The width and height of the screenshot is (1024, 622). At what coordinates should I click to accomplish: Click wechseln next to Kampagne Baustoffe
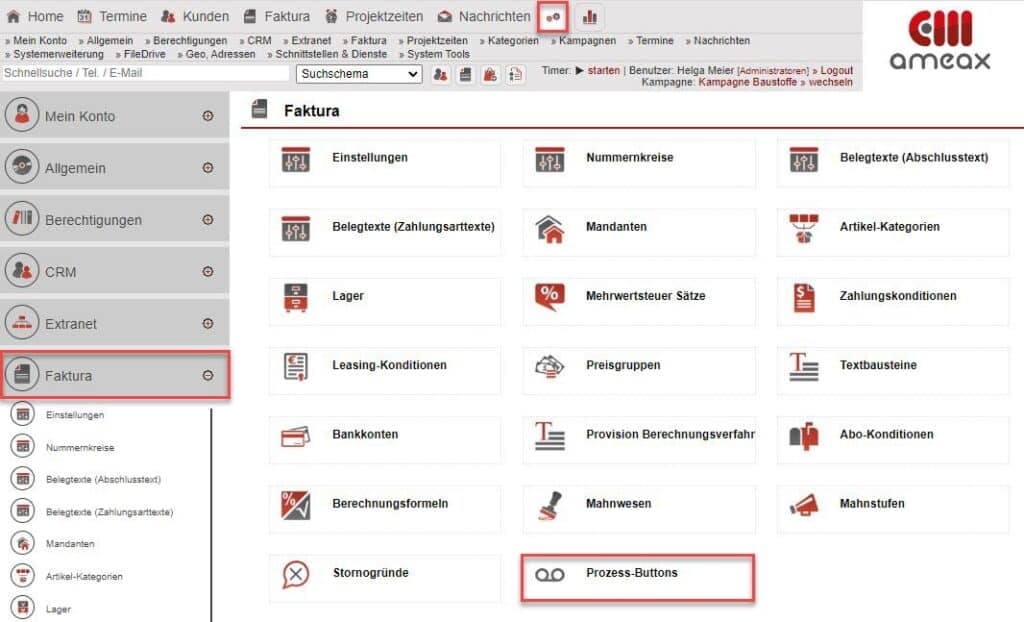coord(834,81)
